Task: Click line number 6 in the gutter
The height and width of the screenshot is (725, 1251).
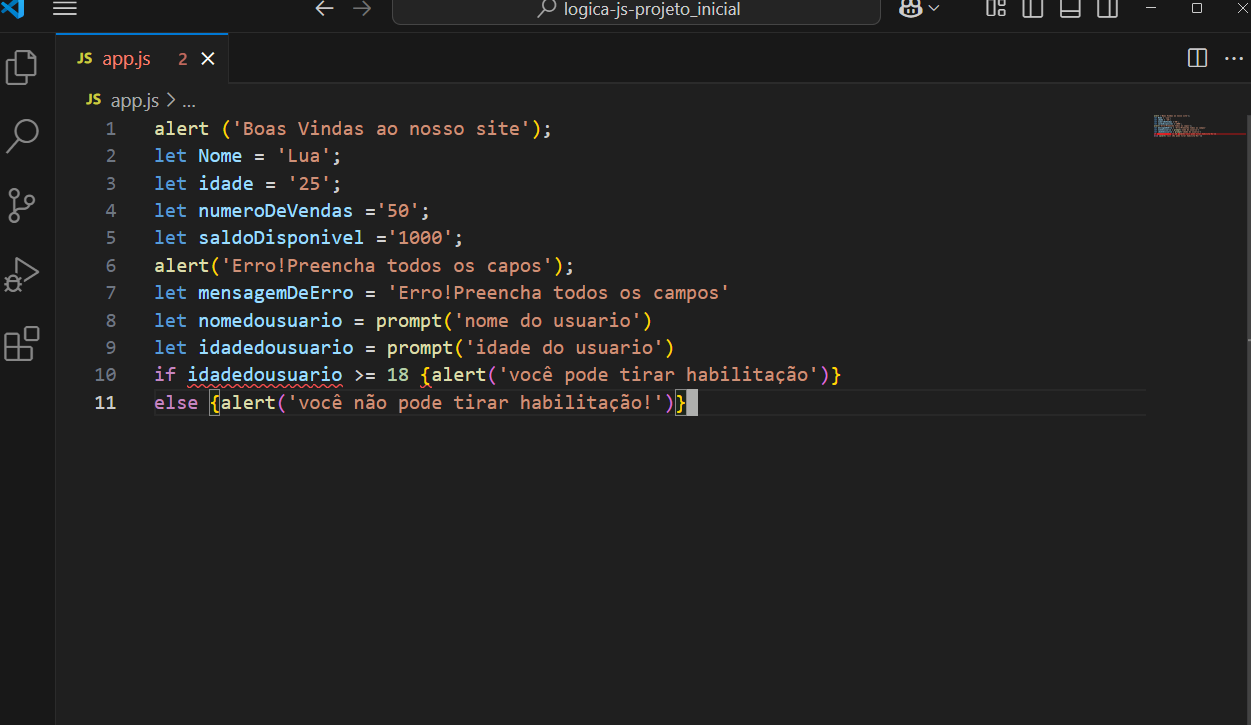Action: click(x=110, y=266)
